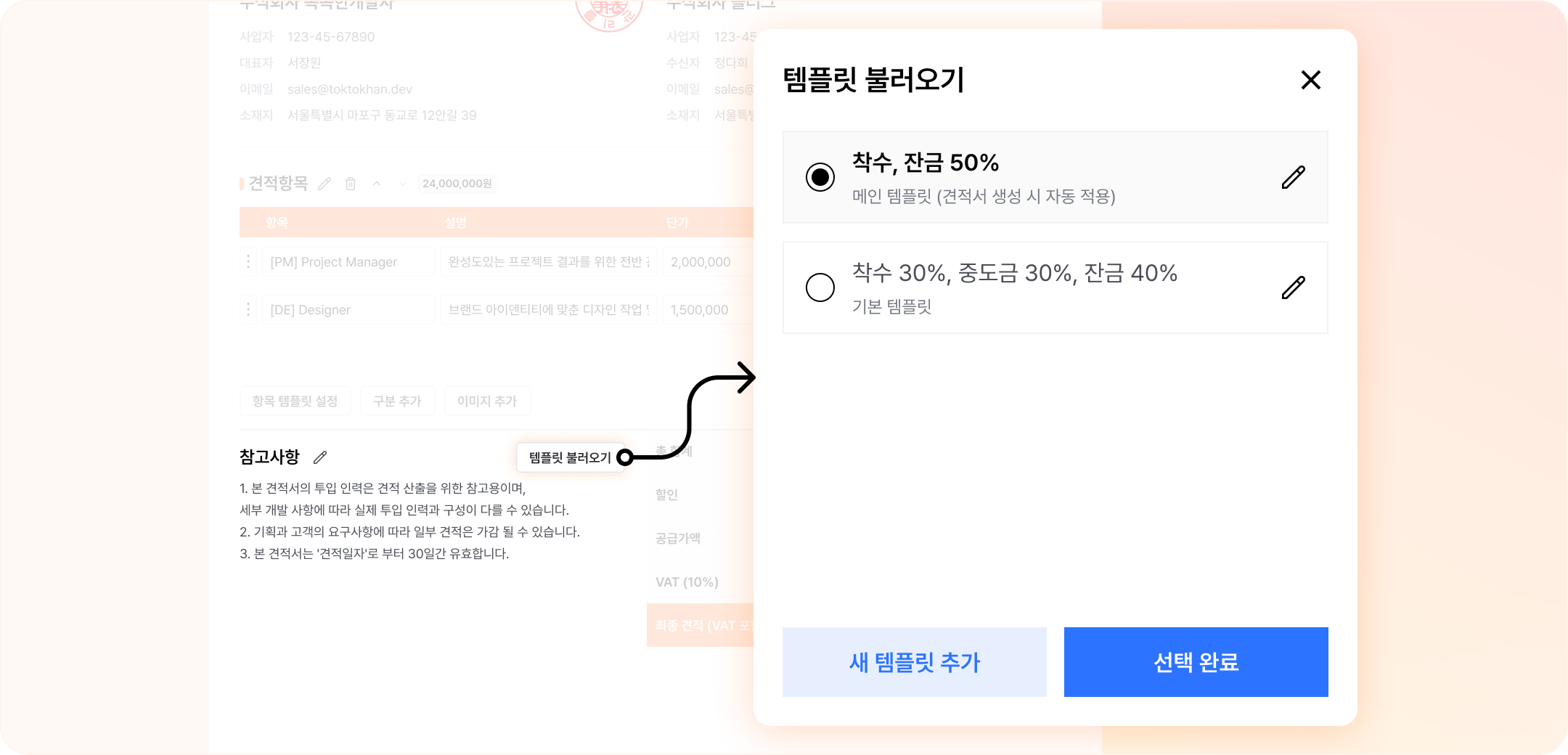Confirm with the 선택 완료 button

1196,662
